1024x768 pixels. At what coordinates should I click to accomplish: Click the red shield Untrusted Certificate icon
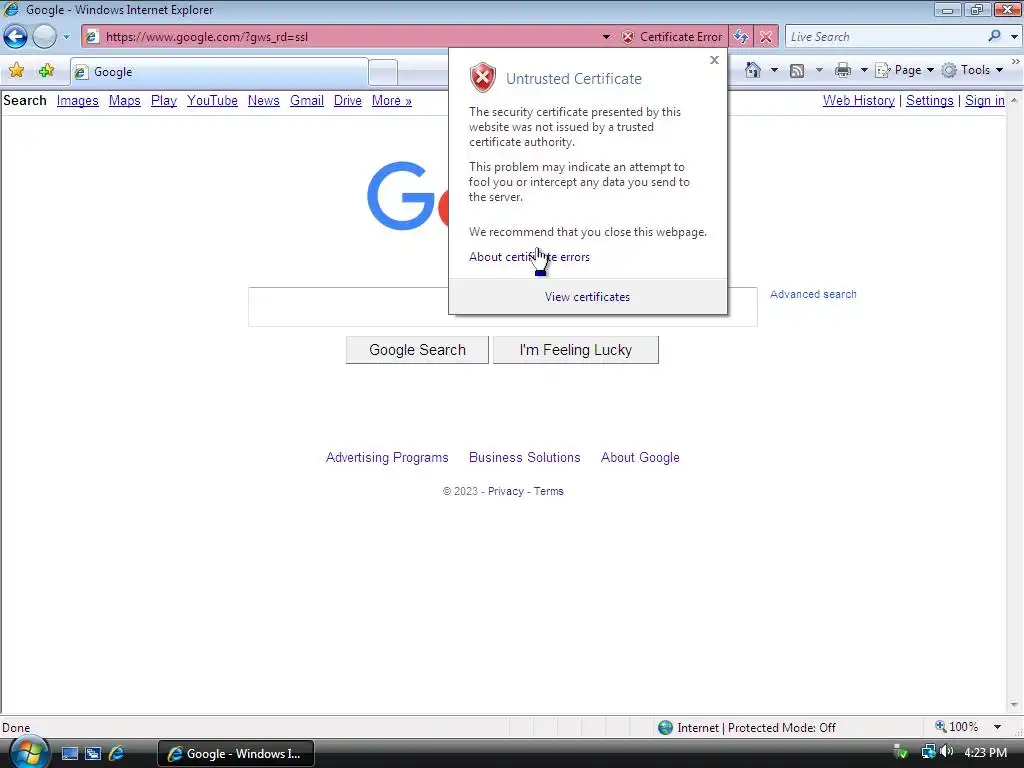point(483,78)
